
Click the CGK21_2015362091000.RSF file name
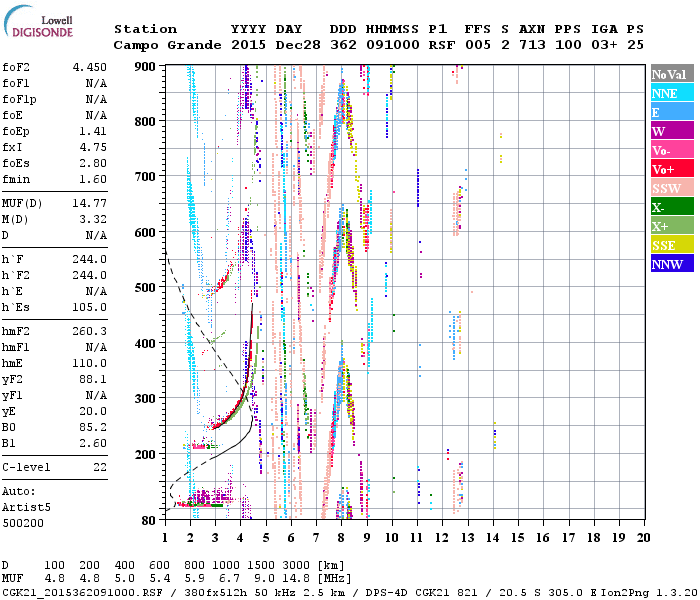click(83, 592)
